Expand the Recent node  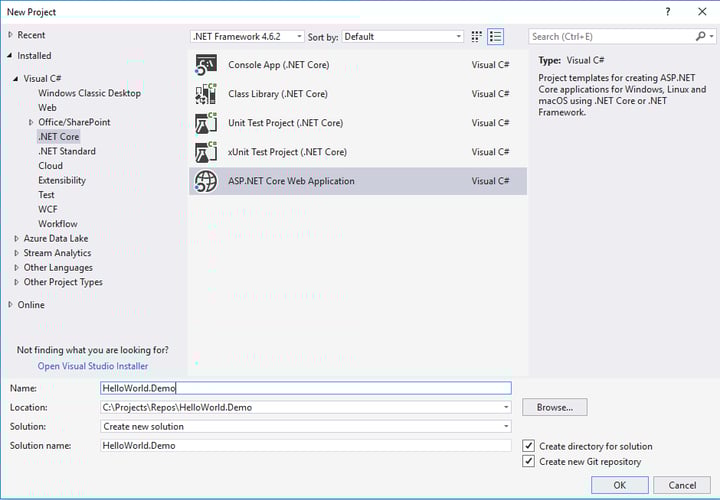click(10, 35)
